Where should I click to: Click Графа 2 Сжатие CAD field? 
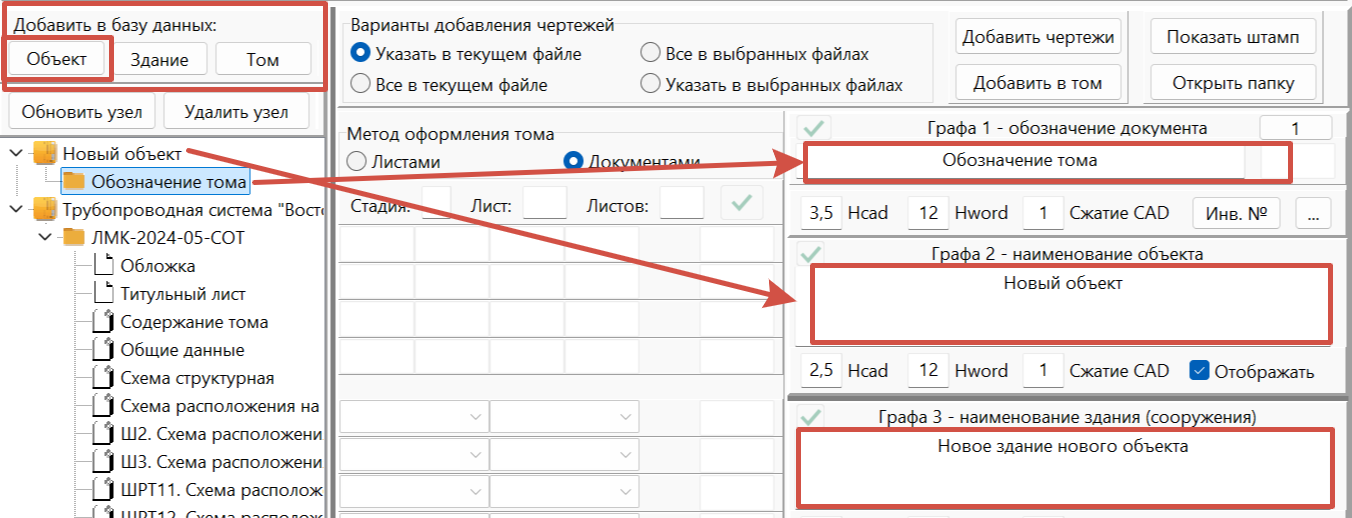[x=1044, y=371]
